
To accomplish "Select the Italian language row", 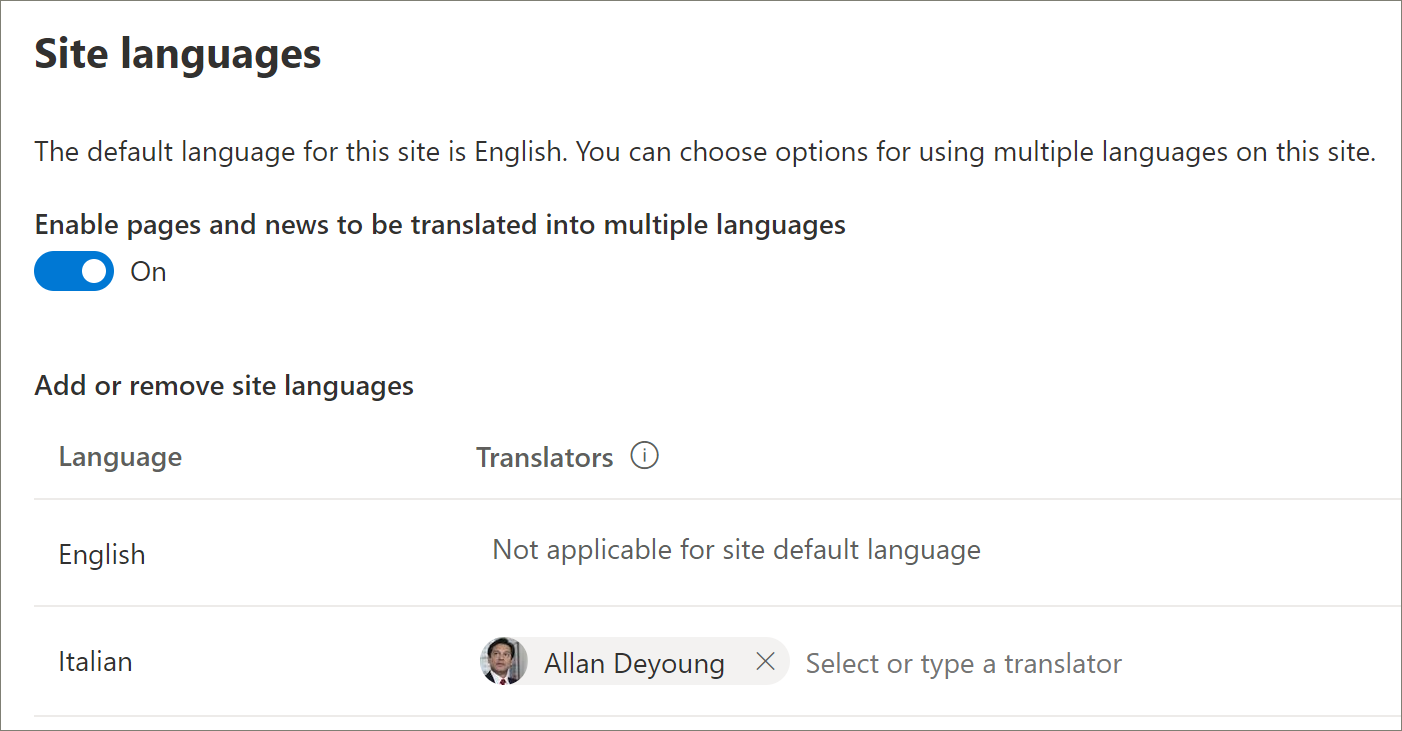I will (96, 661).
